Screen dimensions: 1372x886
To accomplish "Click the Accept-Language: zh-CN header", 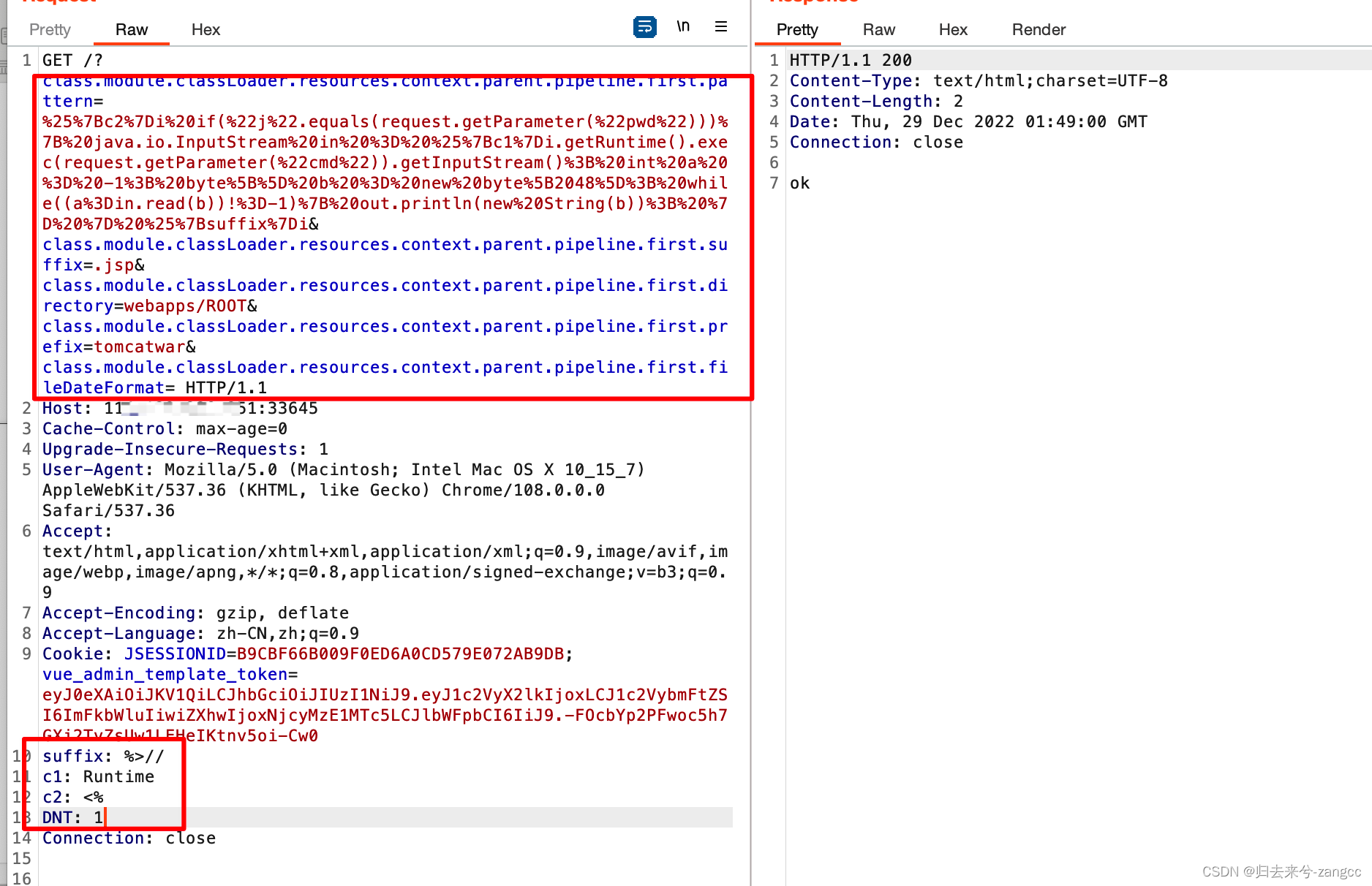I will 200,633.
